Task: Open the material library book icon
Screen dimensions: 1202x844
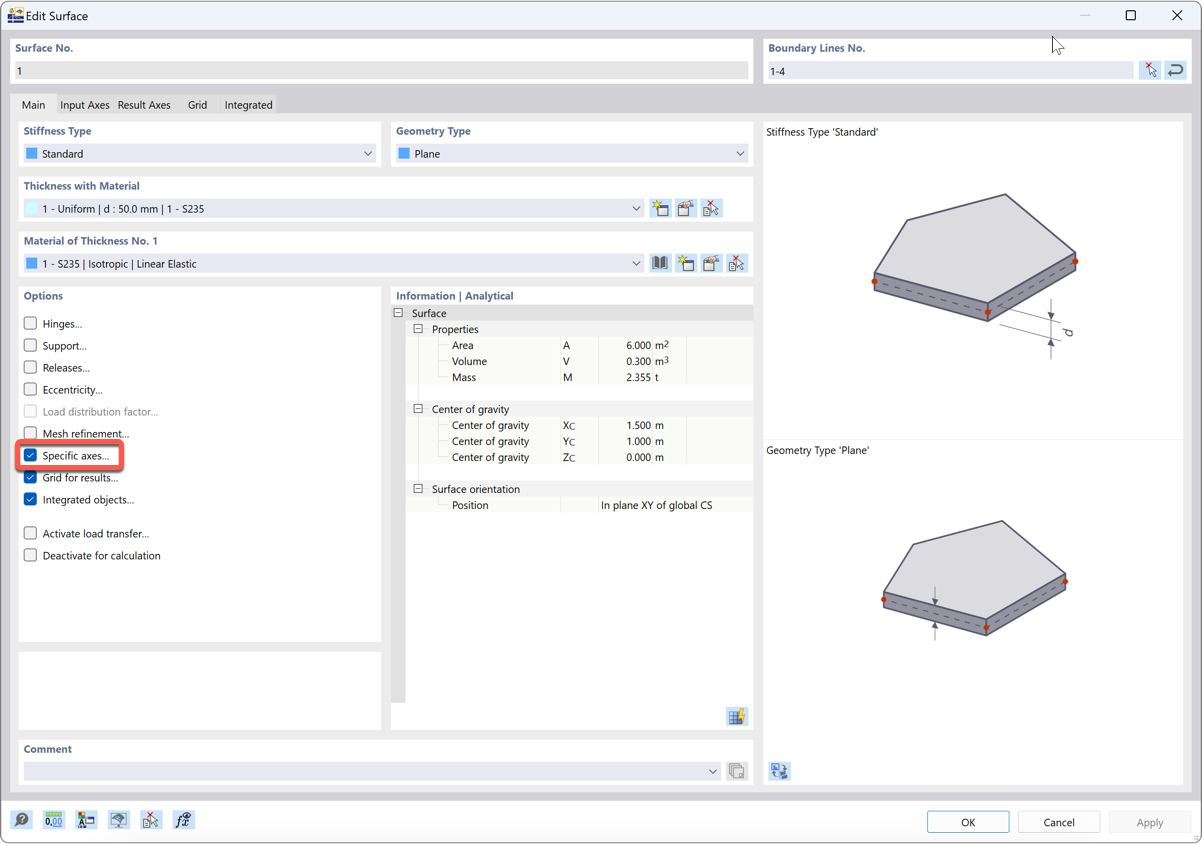Action: pyautogui.click(x=660, y=264)
